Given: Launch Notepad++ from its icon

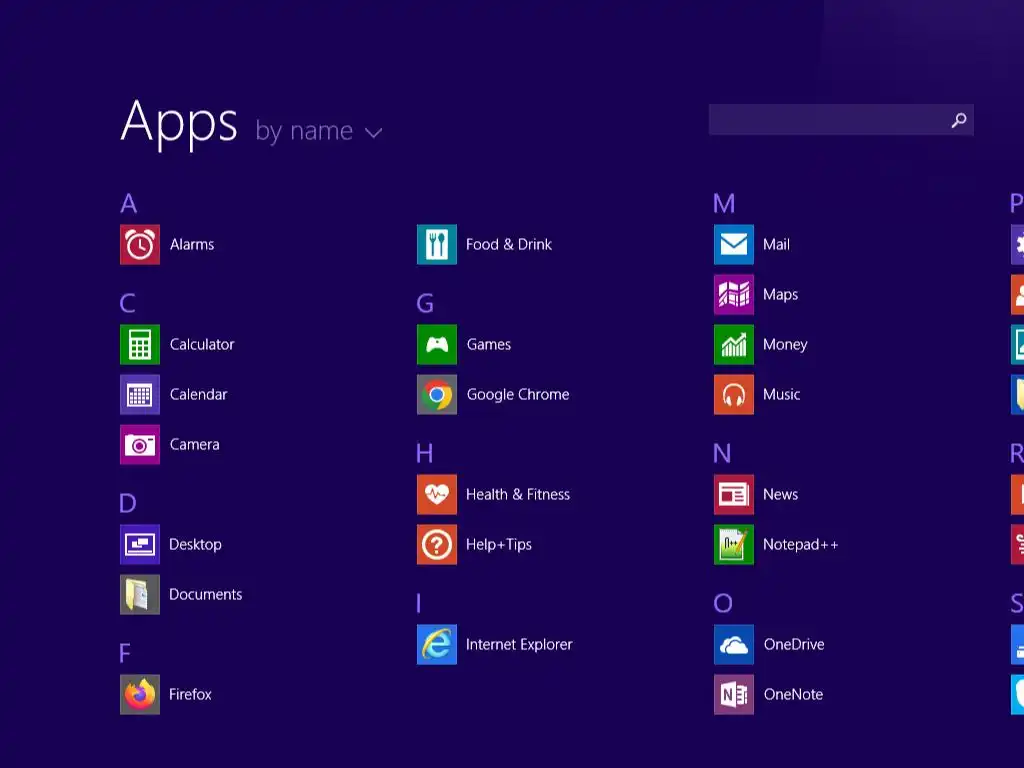Looking at the screenshot, I should [734, 545].
